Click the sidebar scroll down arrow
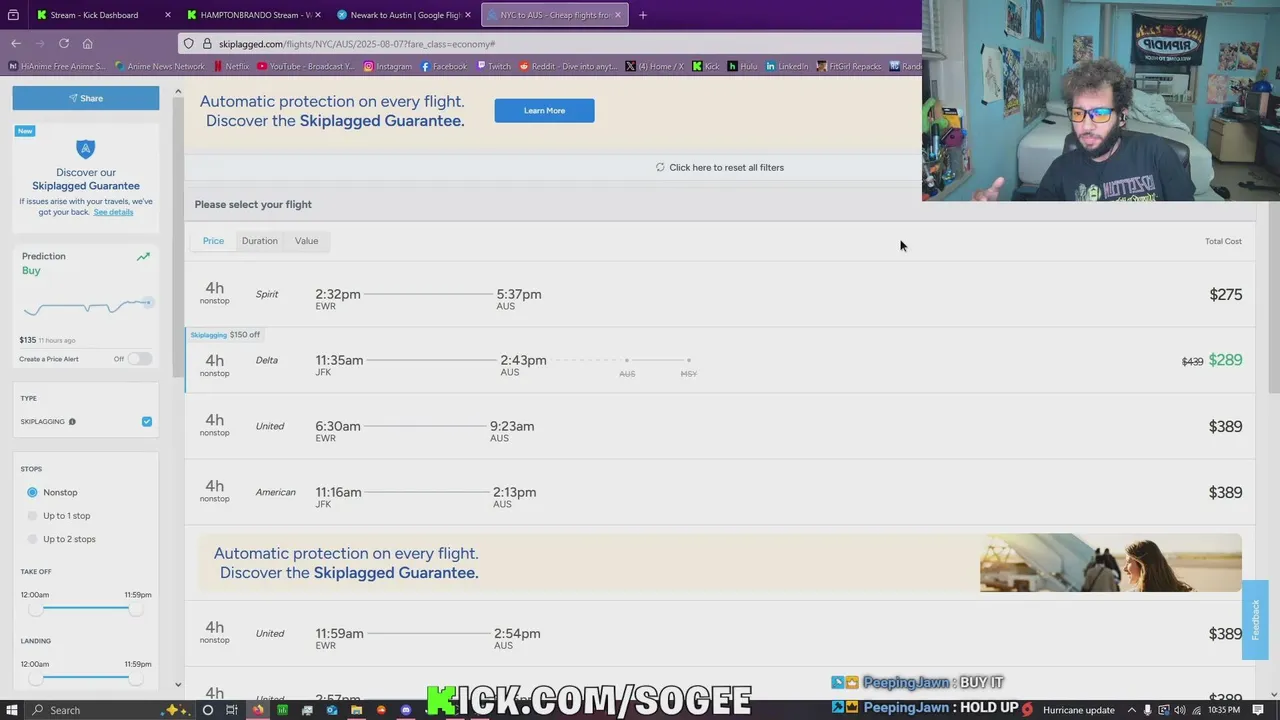1280x720 pixels. coord(178,685)
